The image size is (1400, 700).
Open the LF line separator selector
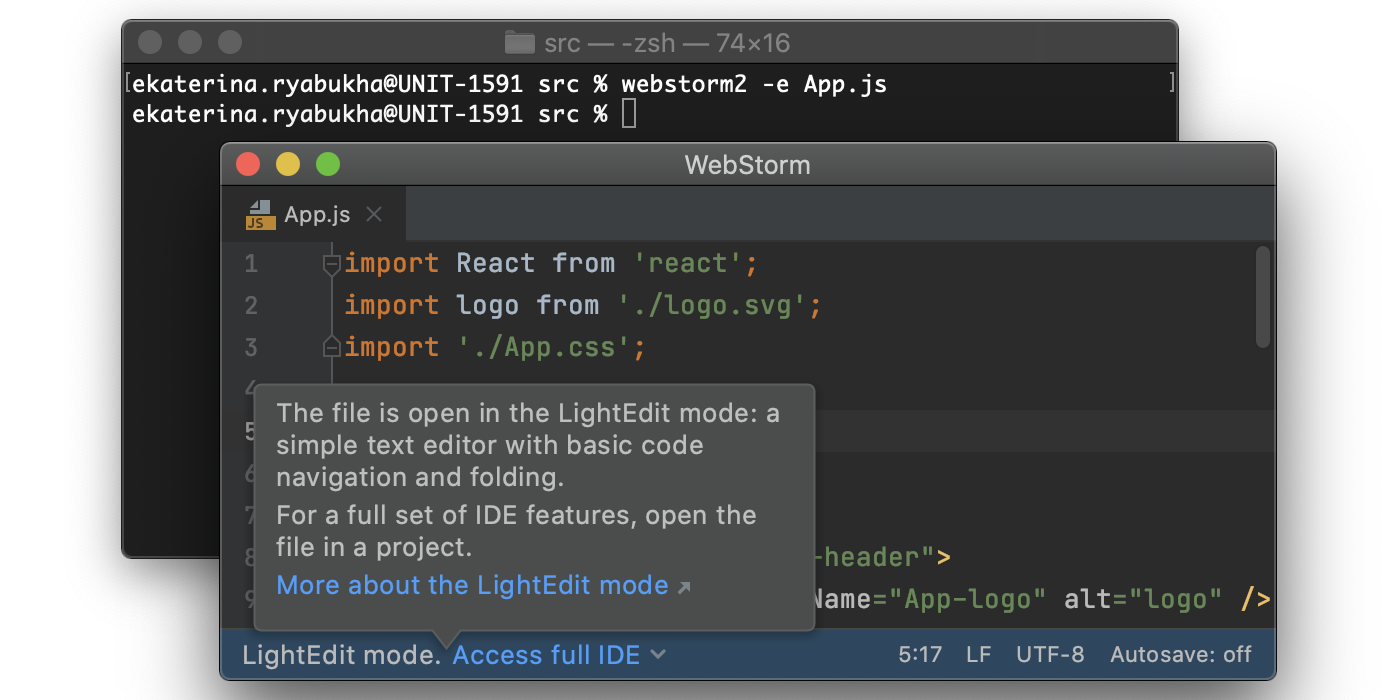[979, 655]
